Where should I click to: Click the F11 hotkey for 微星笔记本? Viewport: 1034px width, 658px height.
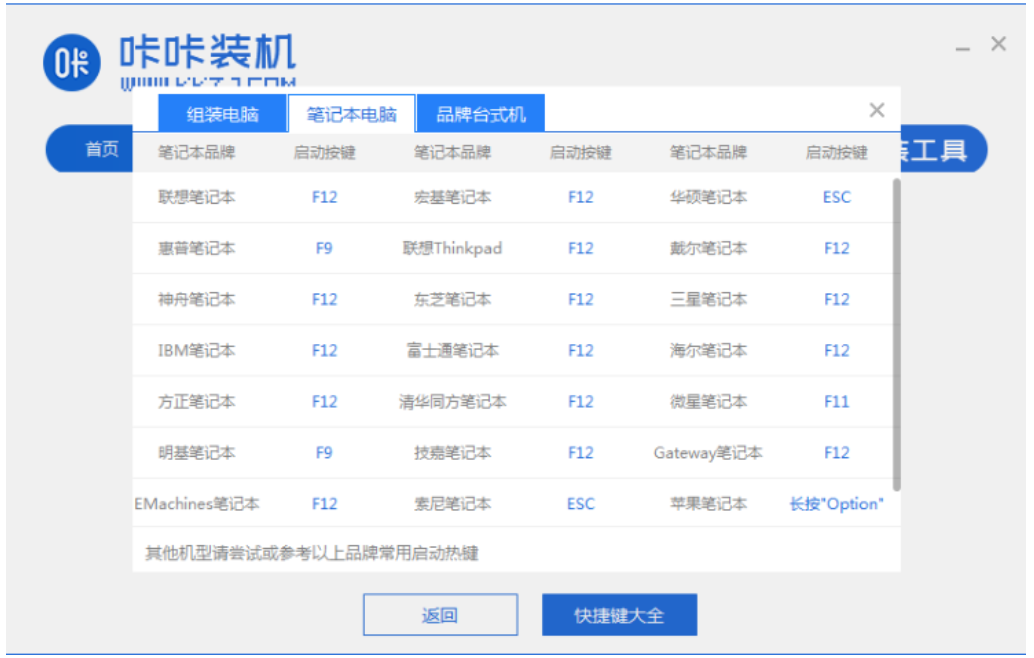click(836, 402)
